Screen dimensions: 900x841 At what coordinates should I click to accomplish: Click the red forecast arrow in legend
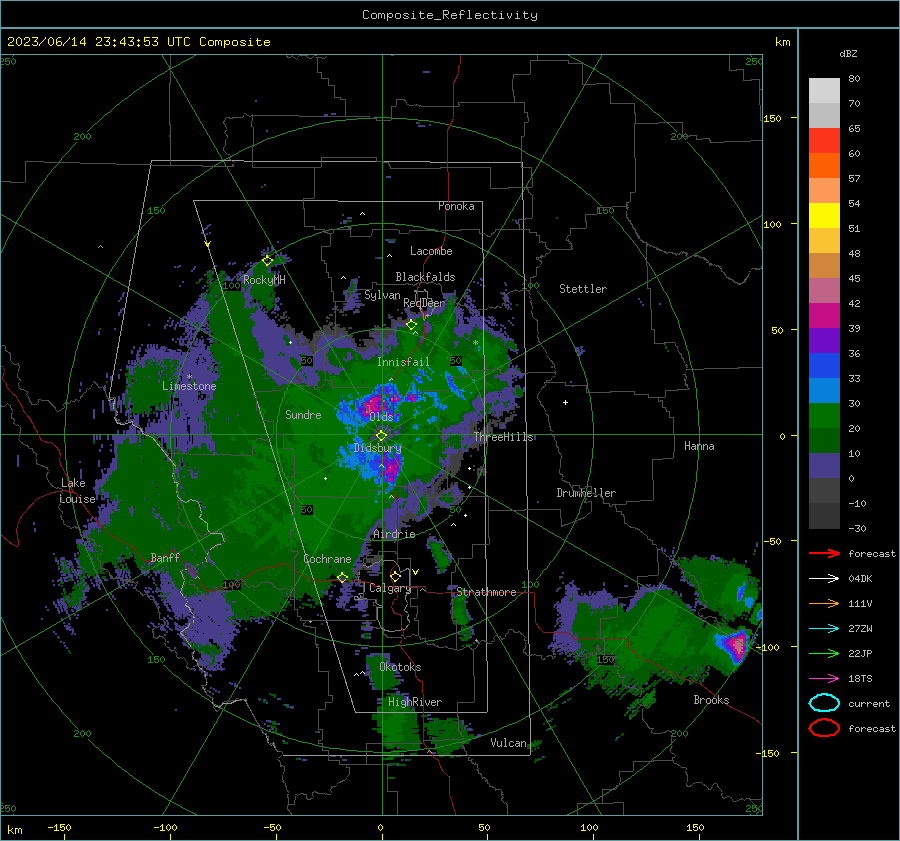[x=824, y=553]
